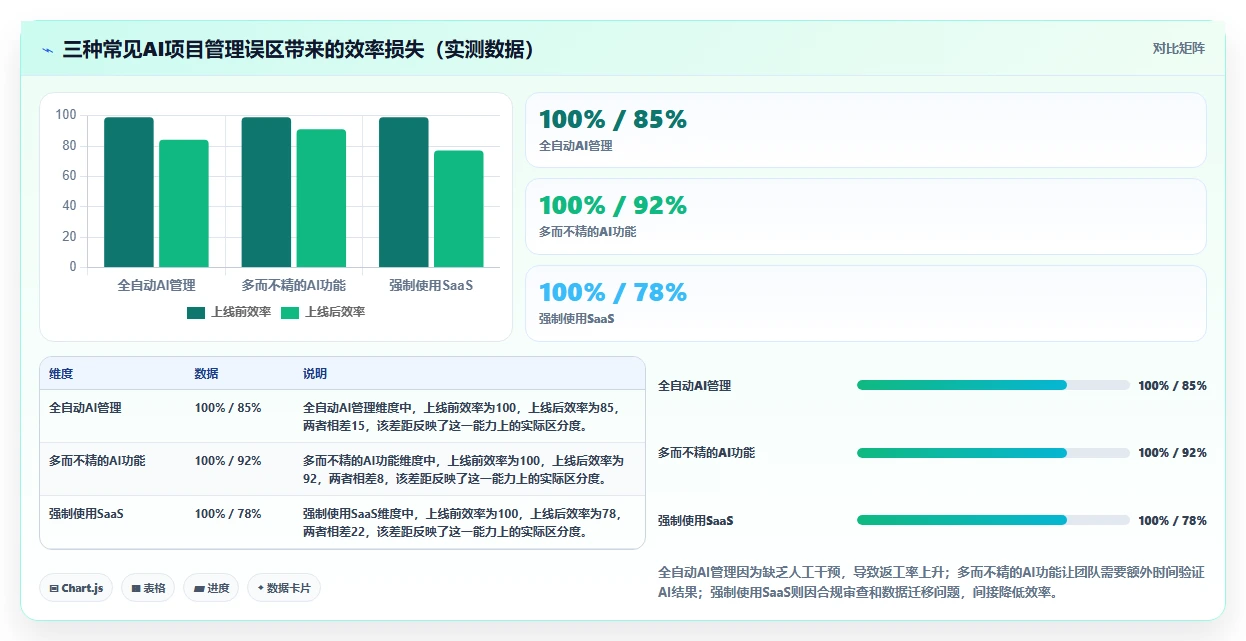Screen dimensions: 1246x641
Task: Click the 100% / 92% value beside progress bar
Action: [1172, 453]
